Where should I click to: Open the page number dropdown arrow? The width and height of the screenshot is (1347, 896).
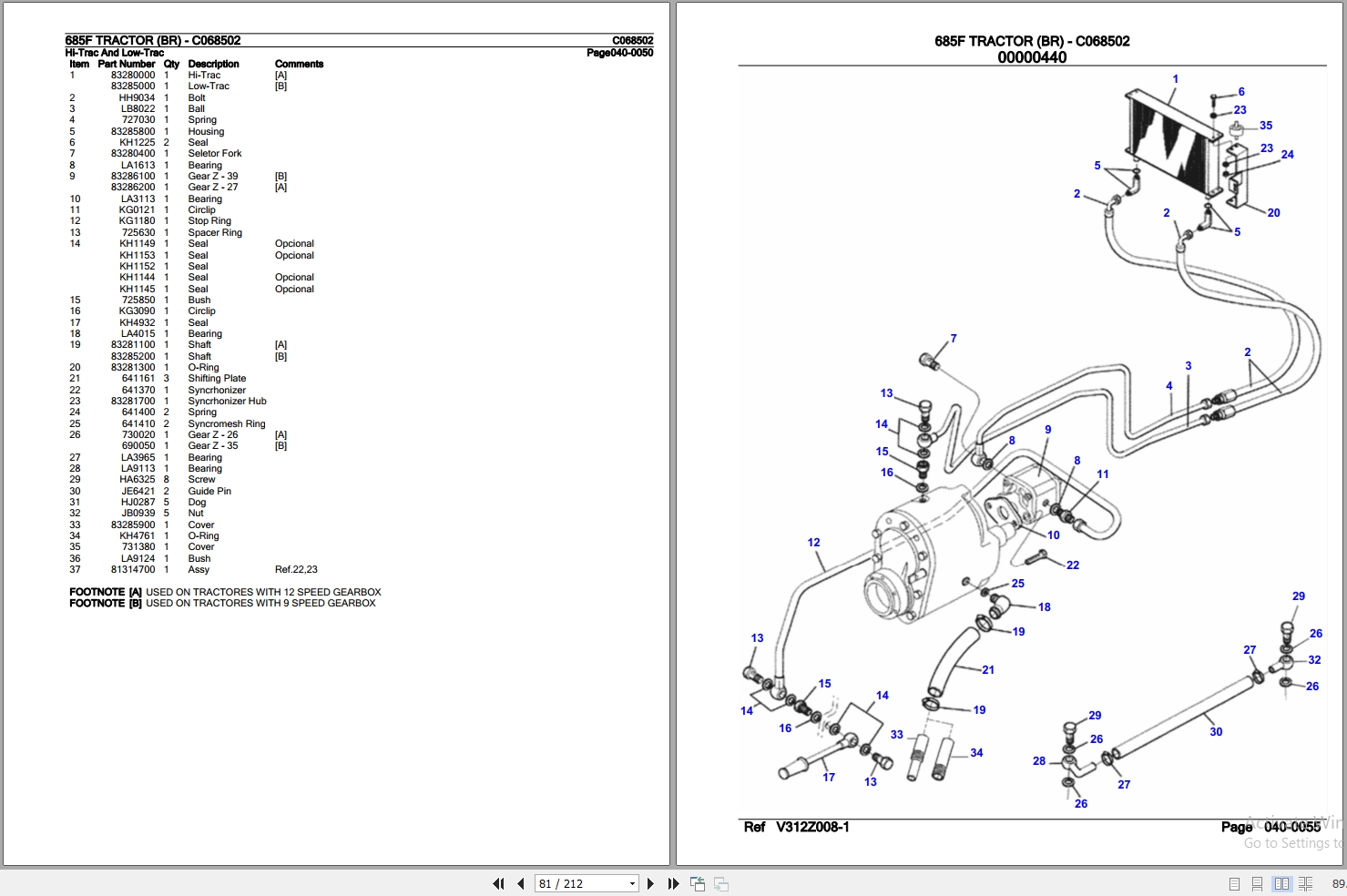[632, 883]
